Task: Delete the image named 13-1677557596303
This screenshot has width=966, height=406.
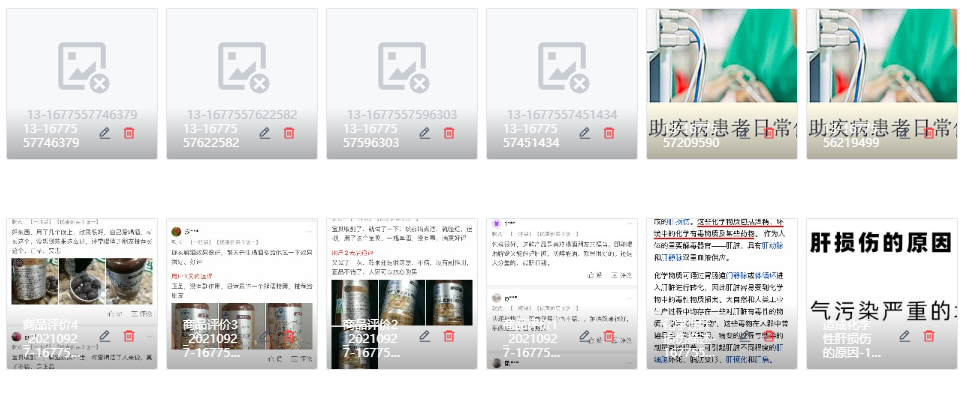Action: pos(449,132)
